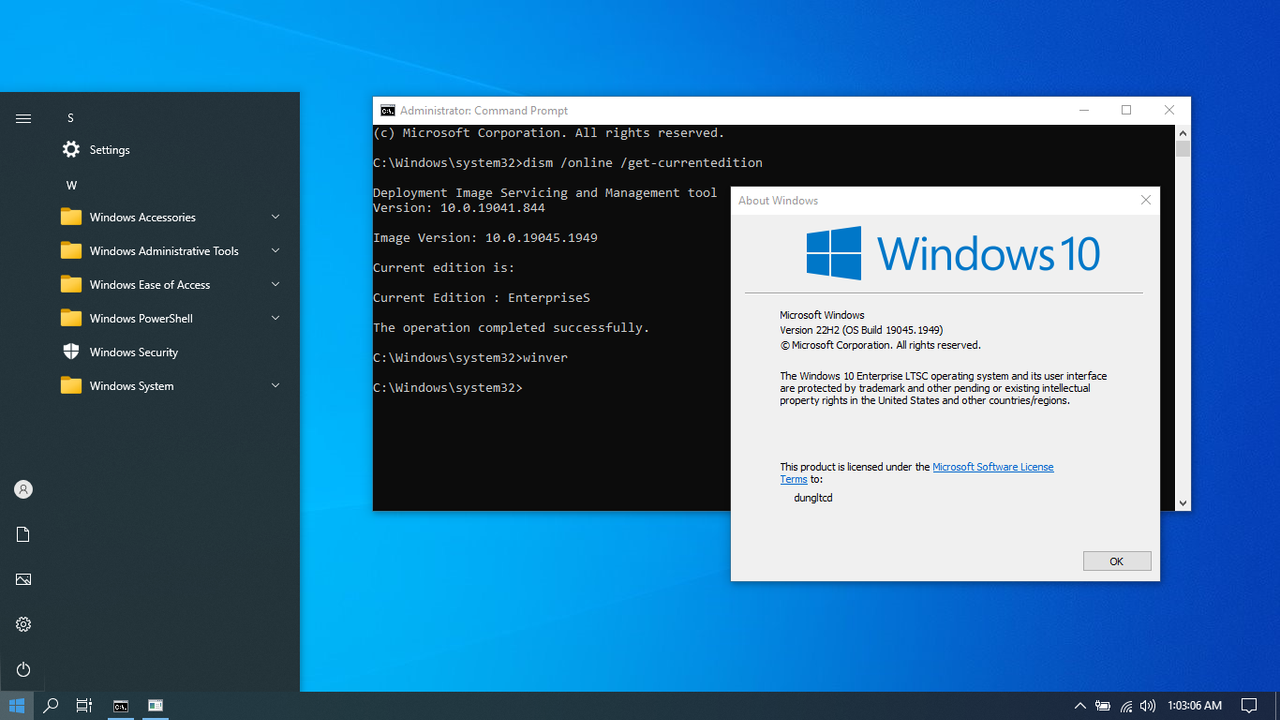Show hidden icons in the system tray

pos(1080,706)
